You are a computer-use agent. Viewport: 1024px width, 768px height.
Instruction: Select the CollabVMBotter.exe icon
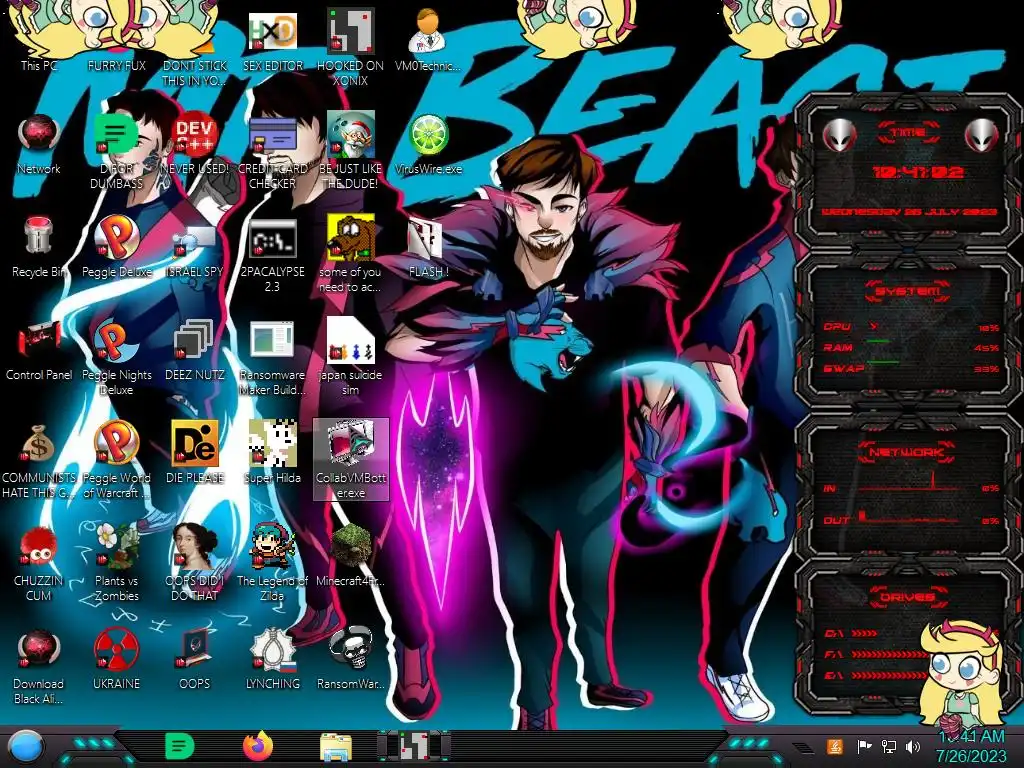tap(351, 459)
